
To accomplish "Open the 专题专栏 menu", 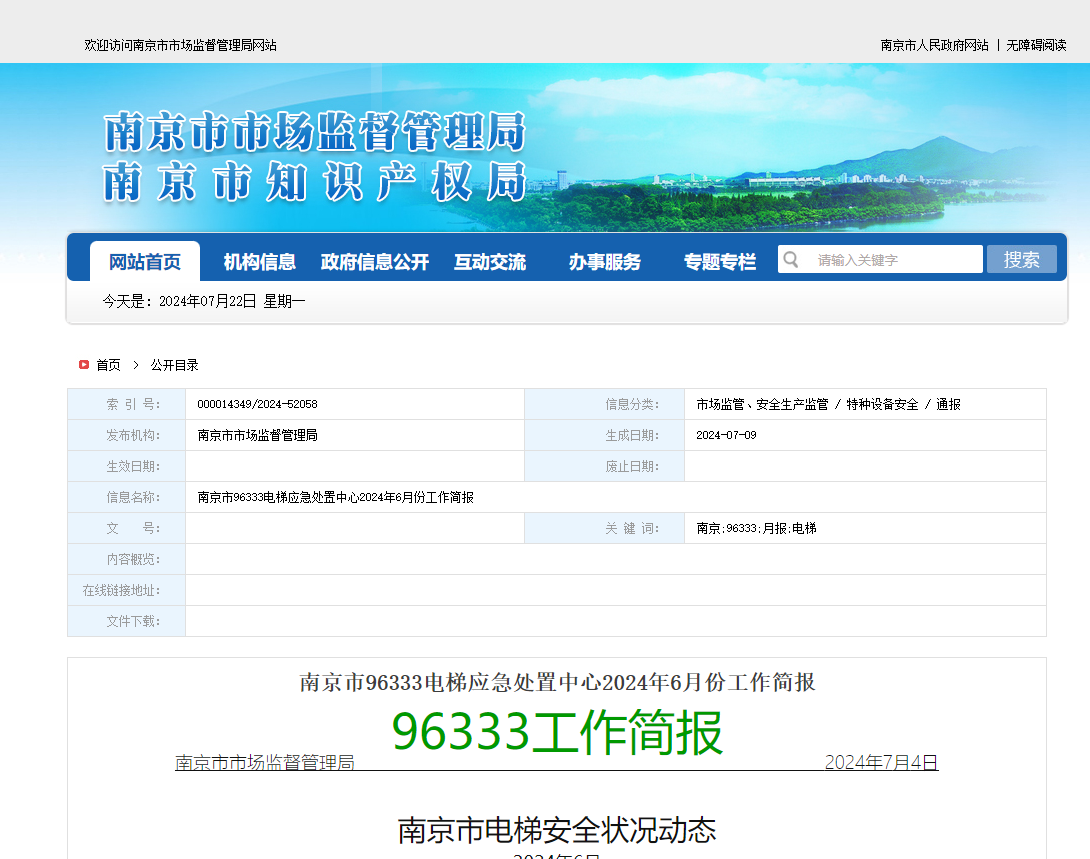I will [720, 261].
